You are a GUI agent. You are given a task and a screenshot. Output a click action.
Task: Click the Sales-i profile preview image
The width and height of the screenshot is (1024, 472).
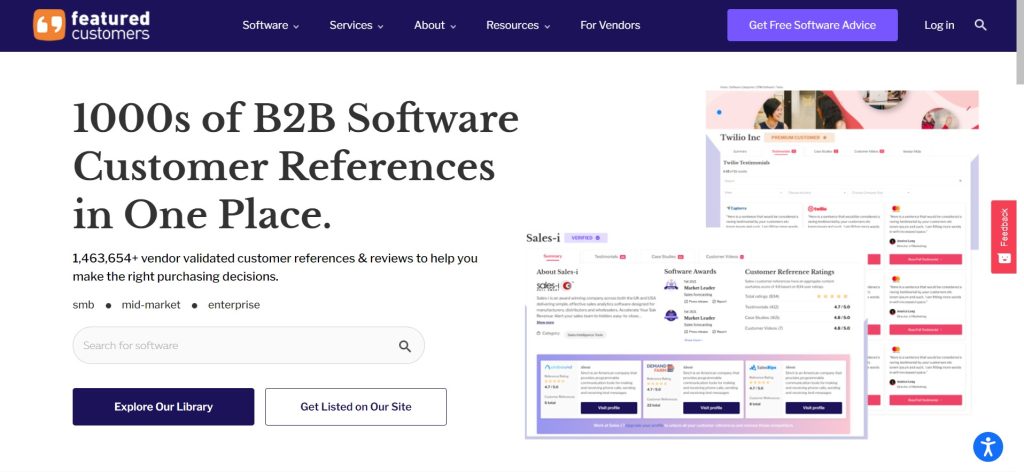pyautogui.click(x=690, y=335)
